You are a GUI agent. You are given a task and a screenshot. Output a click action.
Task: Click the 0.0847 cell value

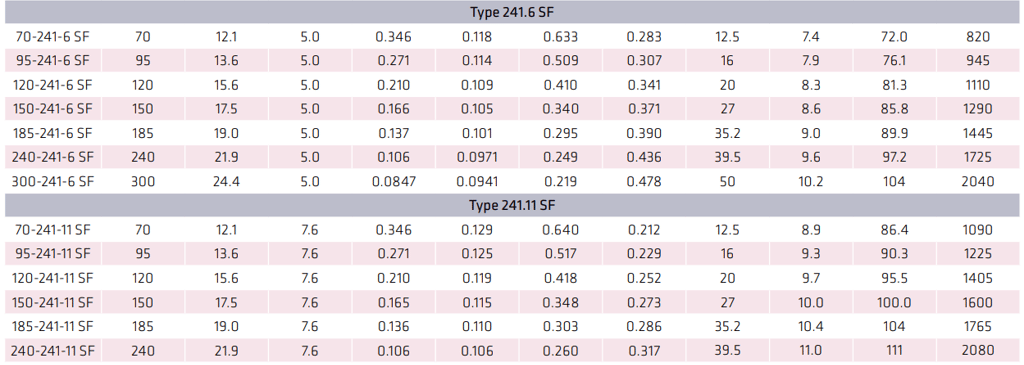point(393,182)
